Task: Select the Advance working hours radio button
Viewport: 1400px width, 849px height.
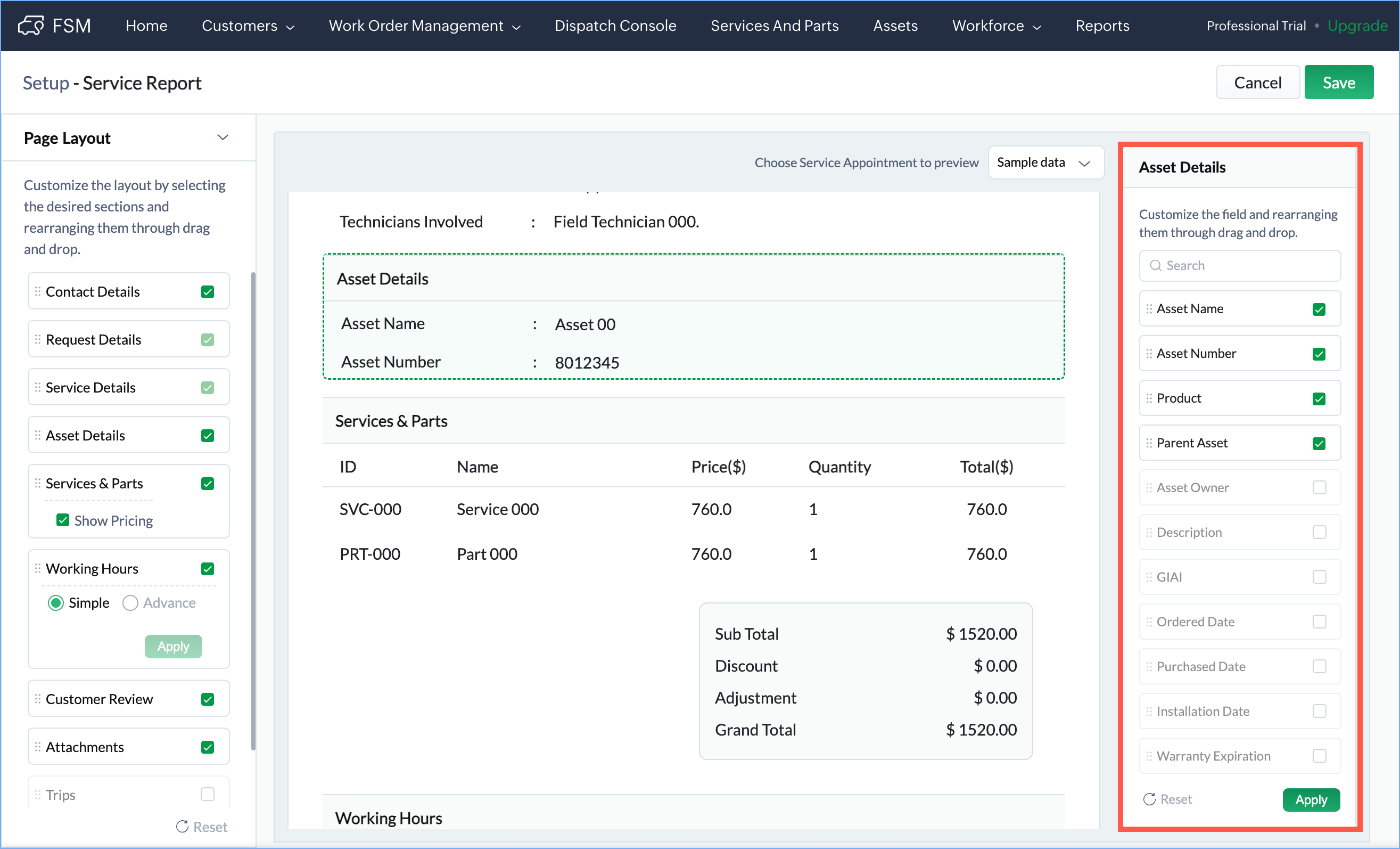Action: coord(130,603)
